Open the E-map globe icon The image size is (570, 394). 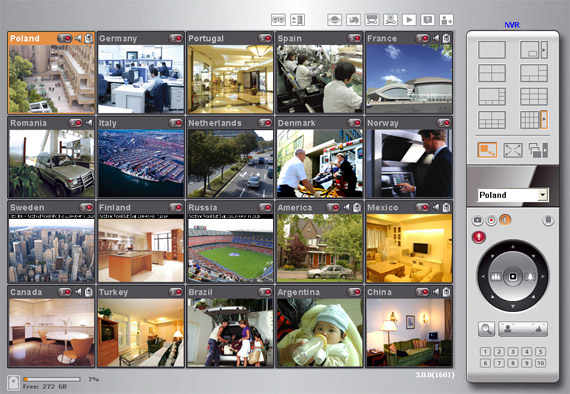(x=334, y=20)
